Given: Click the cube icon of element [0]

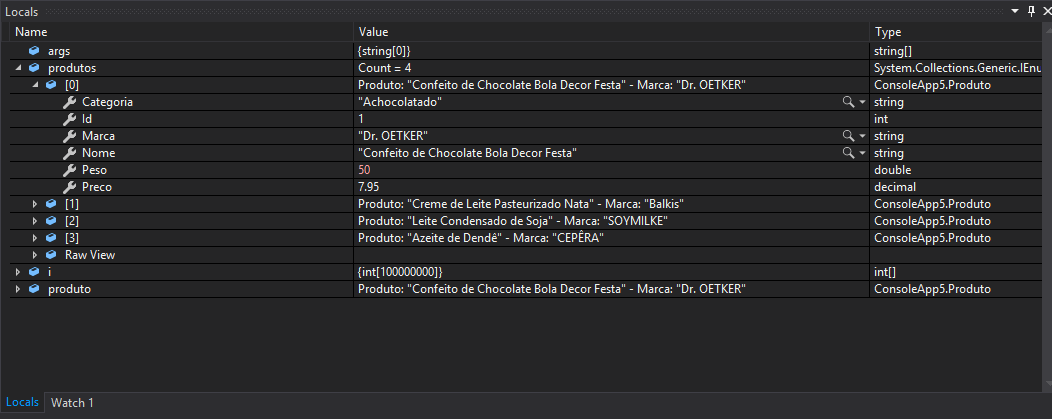Looking at the screenshot, I should [x=51, y=85].
